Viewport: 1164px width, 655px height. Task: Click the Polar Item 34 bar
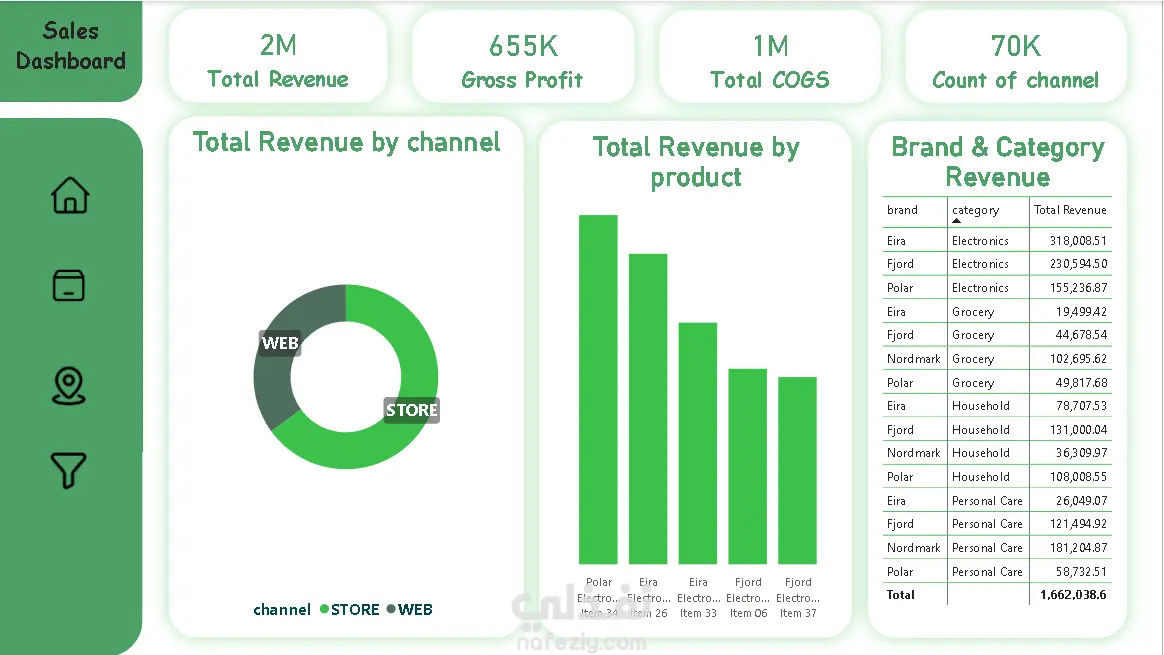coord(598,389)
